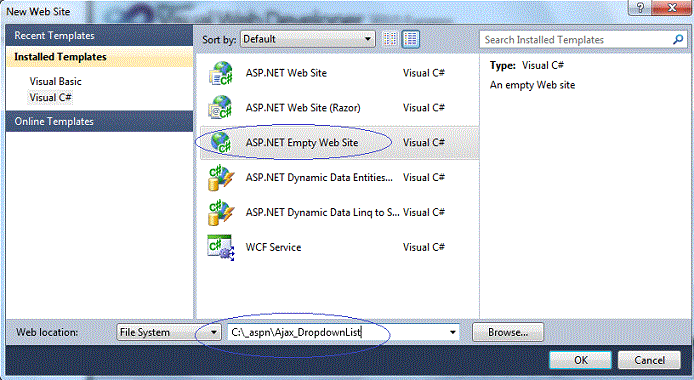Click Visual C# beside WCF Service
This screenshot has height=380, width=694.
pos(424,247)
